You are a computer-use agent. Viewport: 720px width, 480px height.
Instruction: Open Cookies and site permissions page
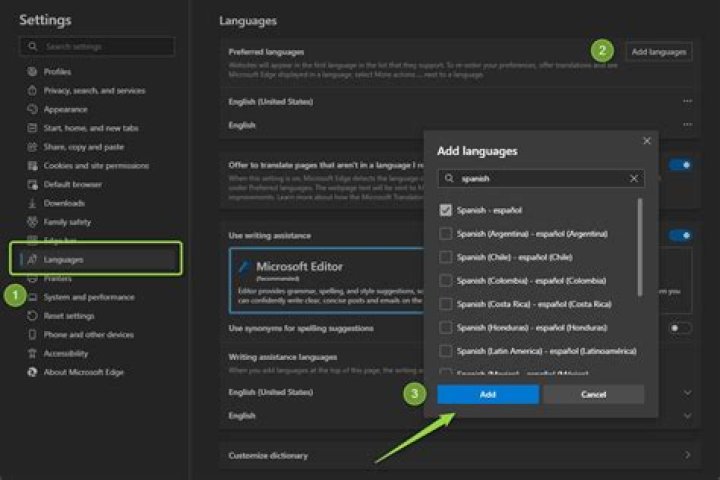point(96,166)
